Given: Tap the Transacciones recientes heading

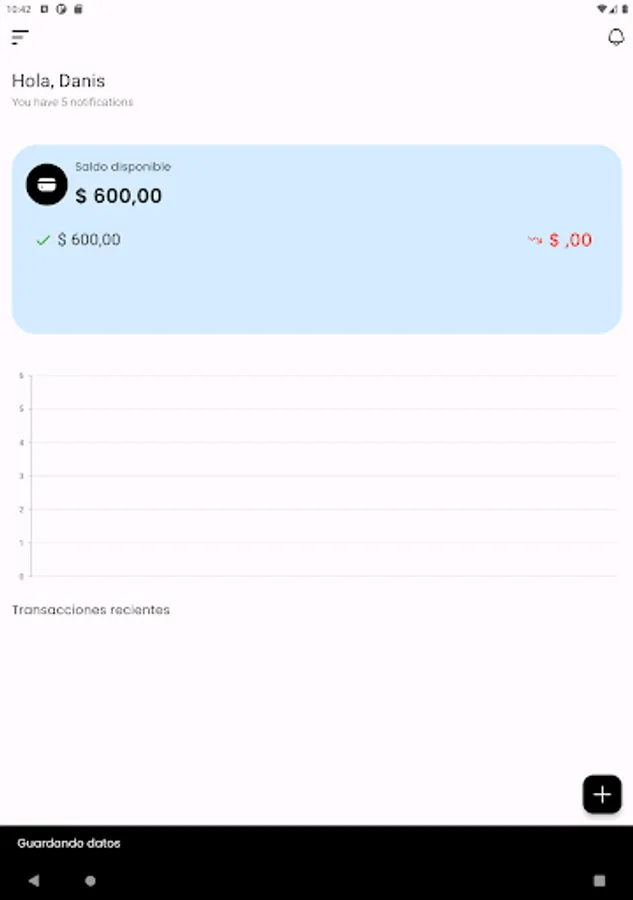Looking at the screenshot, I should pos(91,610).
